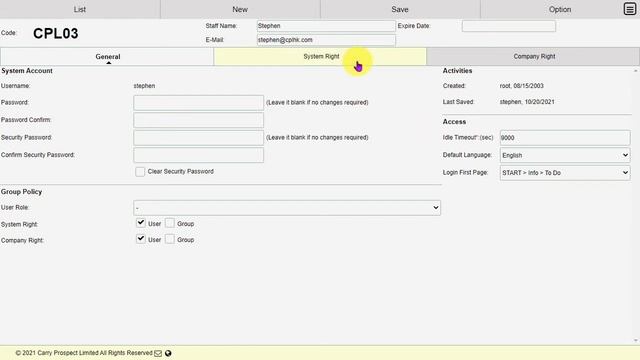
Task: Click the Group Policy heading
Action: [21, 191]
